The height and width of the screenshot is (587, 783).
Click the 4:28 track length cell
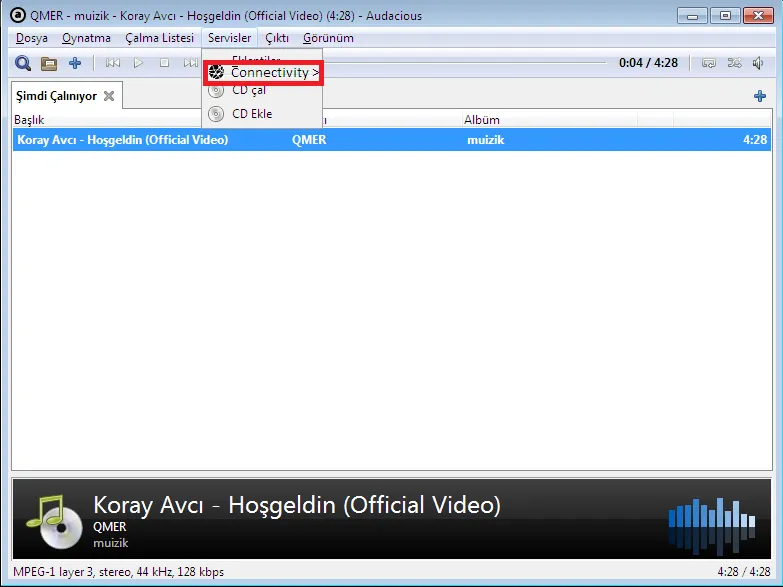click(x=755, y=140)
